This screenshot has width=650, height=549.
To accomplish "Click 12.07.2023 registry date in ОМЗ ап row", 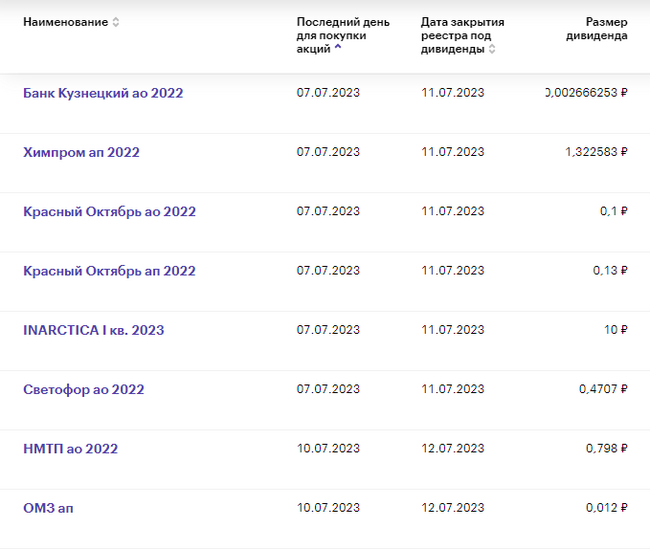I will 453,508.
